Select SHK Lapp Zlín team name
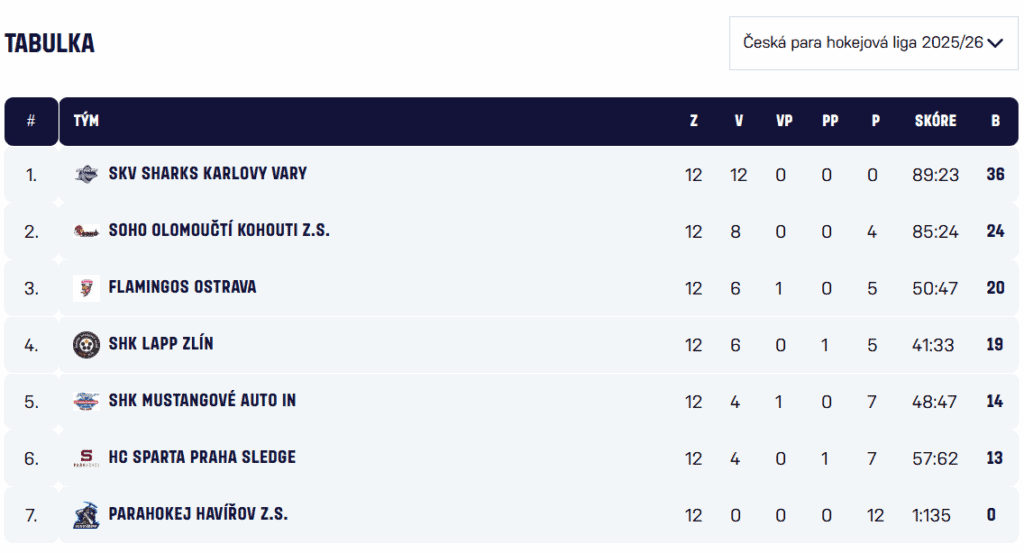The image size is (1024, 553). tap(160, 344)
